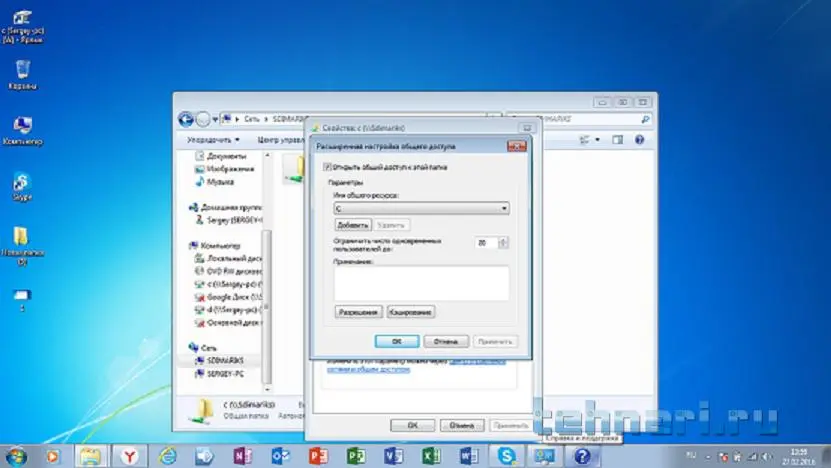Confirm advanced sharing with OK
This screenshot has width=831, height=468.
tap(397, 341)
